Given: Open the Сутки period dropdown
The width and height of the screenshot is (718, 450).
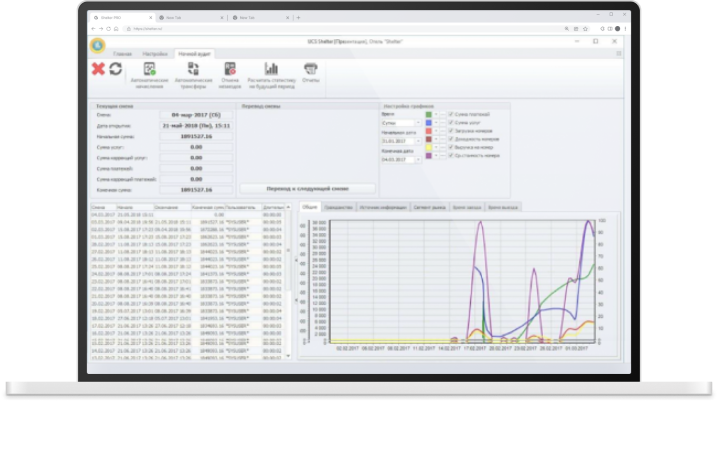Looking at the screenshot, I should 418,123.
